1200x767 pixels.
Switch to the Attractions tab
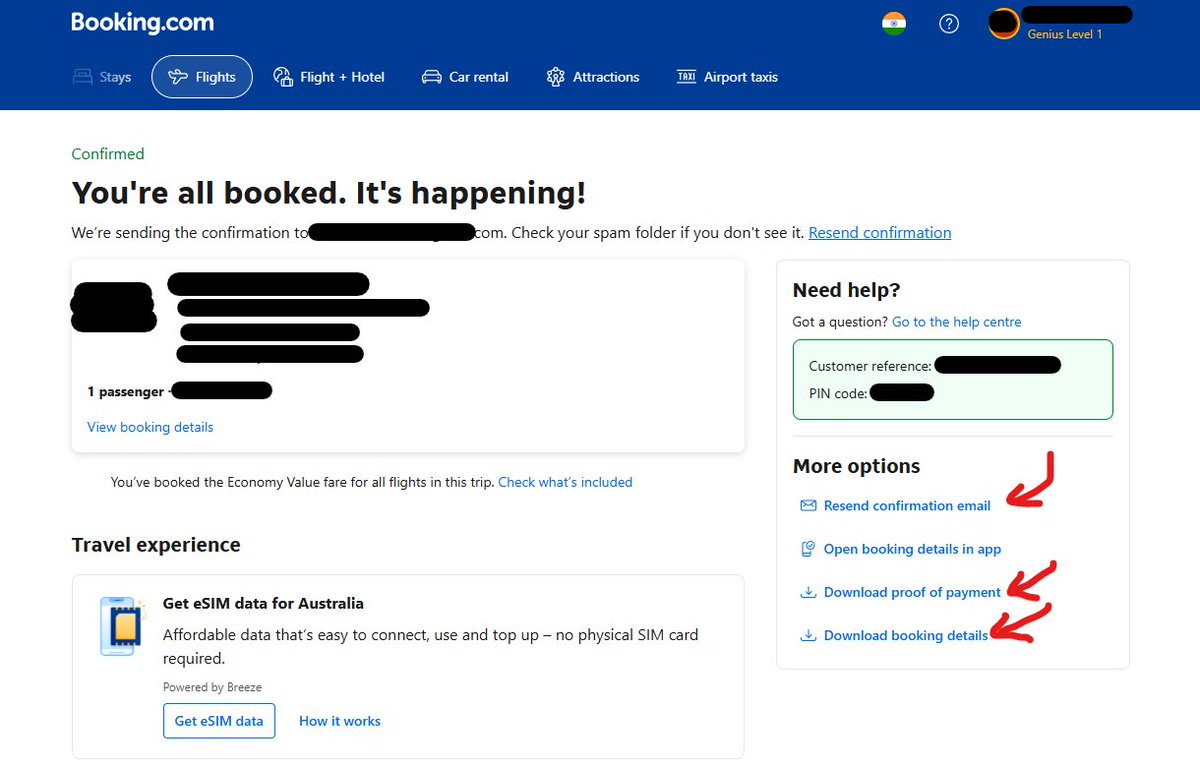(x=593, y=77)
